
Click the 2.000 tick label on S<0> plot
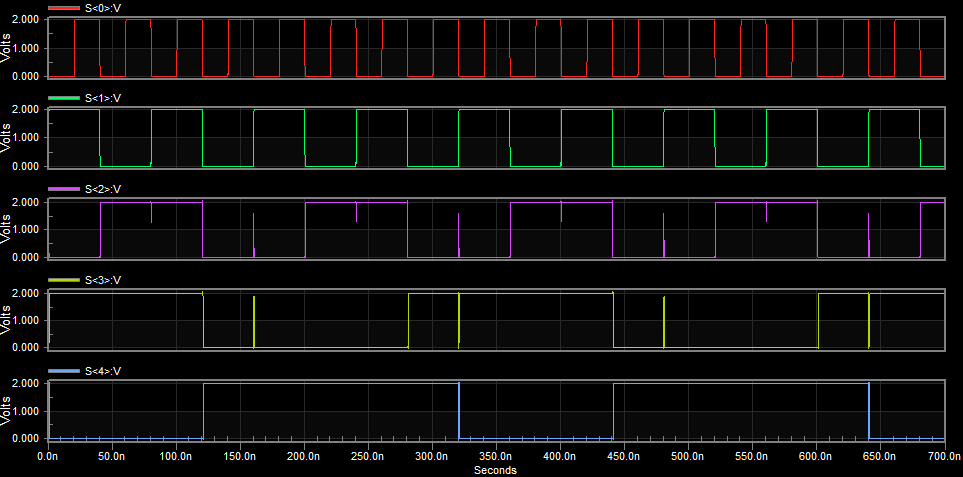point(28,20)
